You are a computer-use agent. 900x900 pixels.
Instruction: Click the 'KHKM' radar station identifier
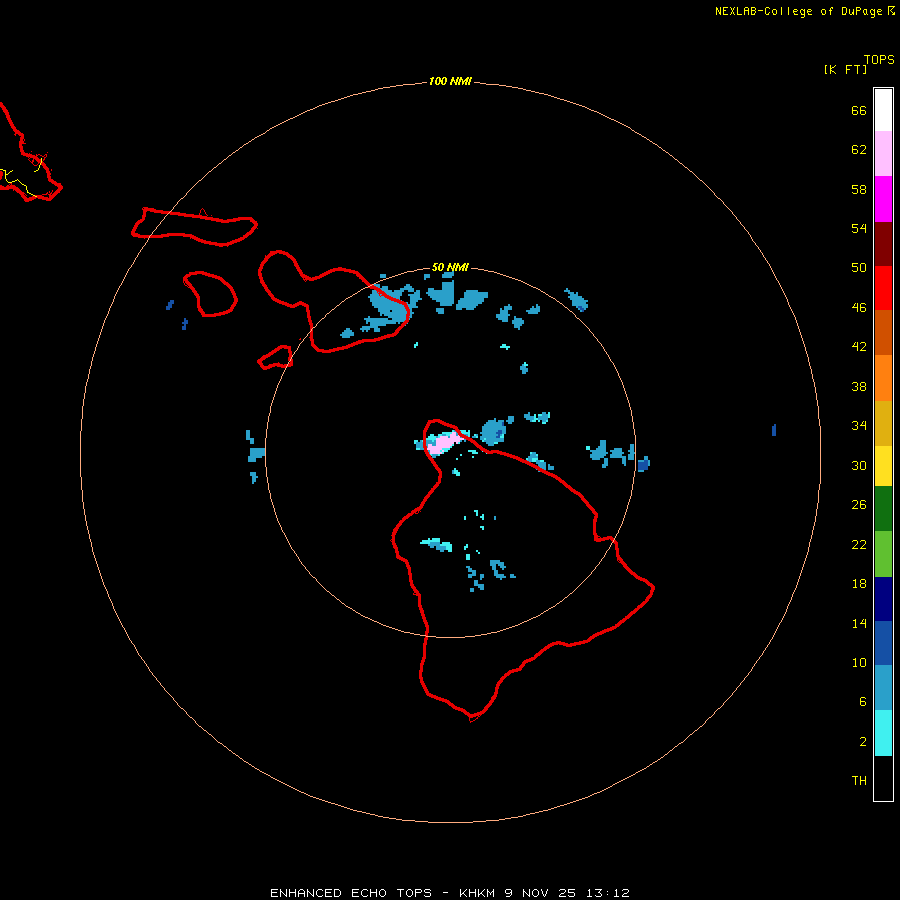coord(477,893)
